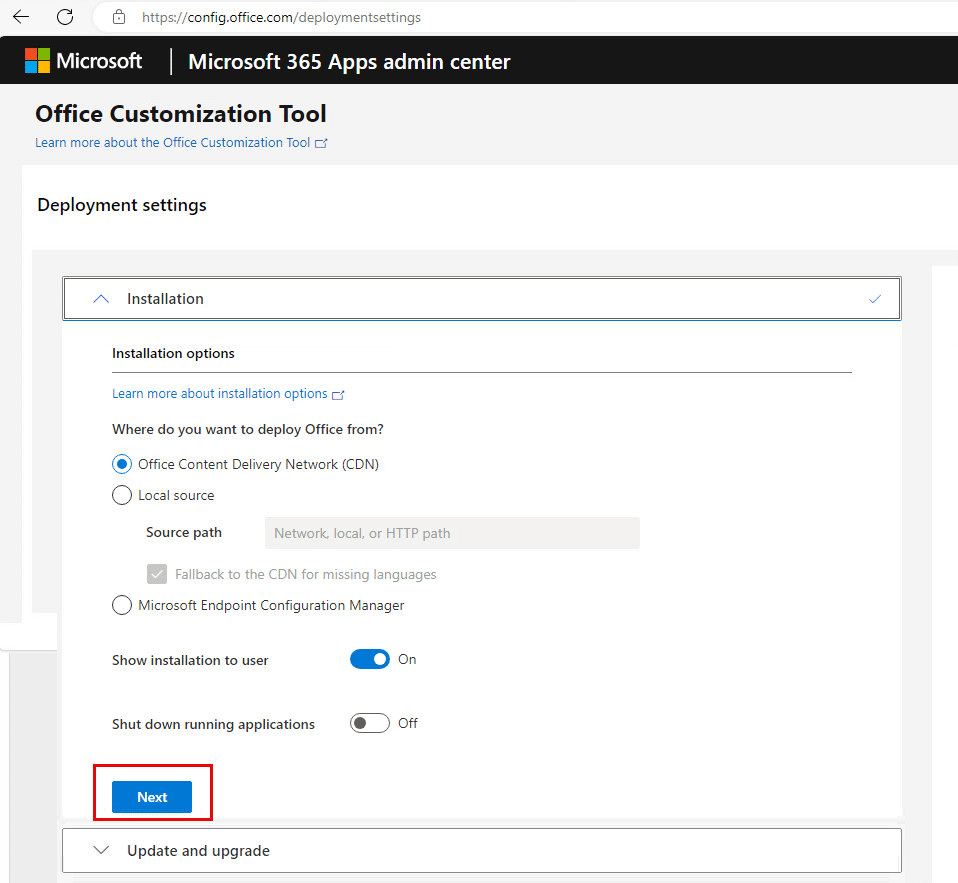Select the Office Content Delivery Network radio button

click(x=121, y=463)
